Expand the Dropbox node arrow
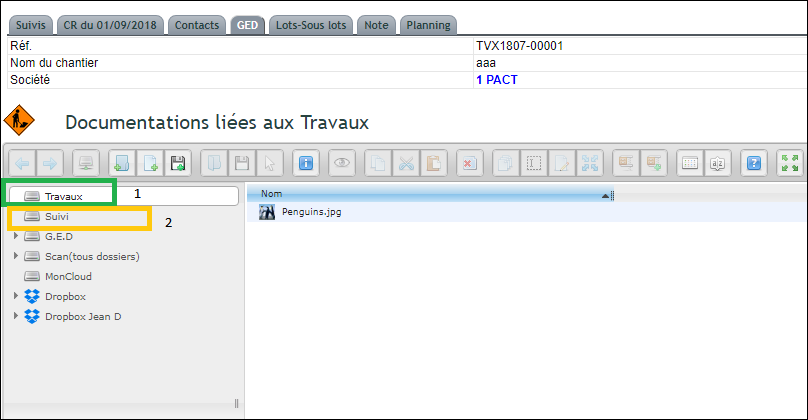The image size is (808, 420). (15, 296)
